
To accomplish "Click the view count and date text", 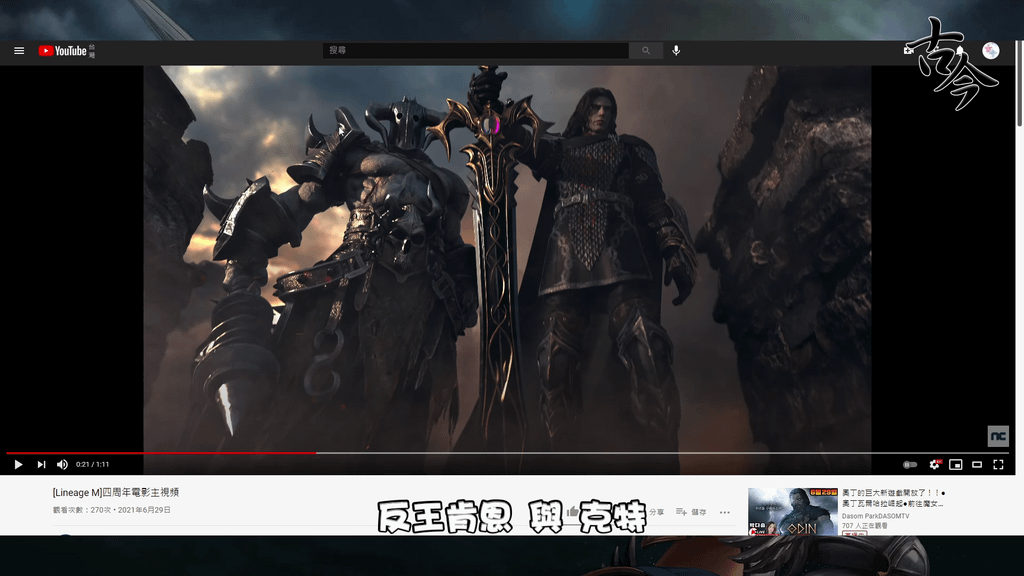I will point(112,510).
